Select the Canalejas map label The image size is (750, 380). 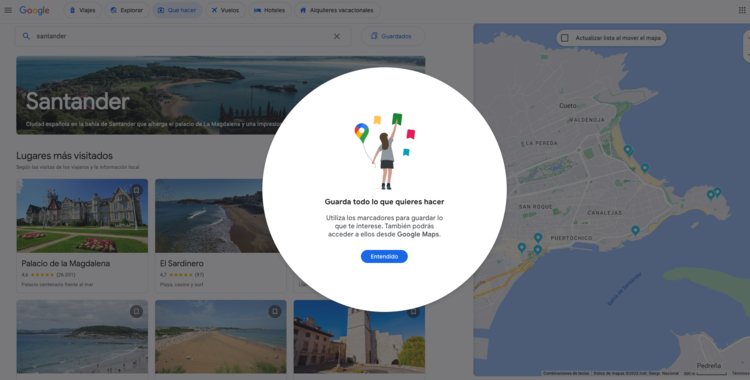pyautogui.click(x=605, y=213)
